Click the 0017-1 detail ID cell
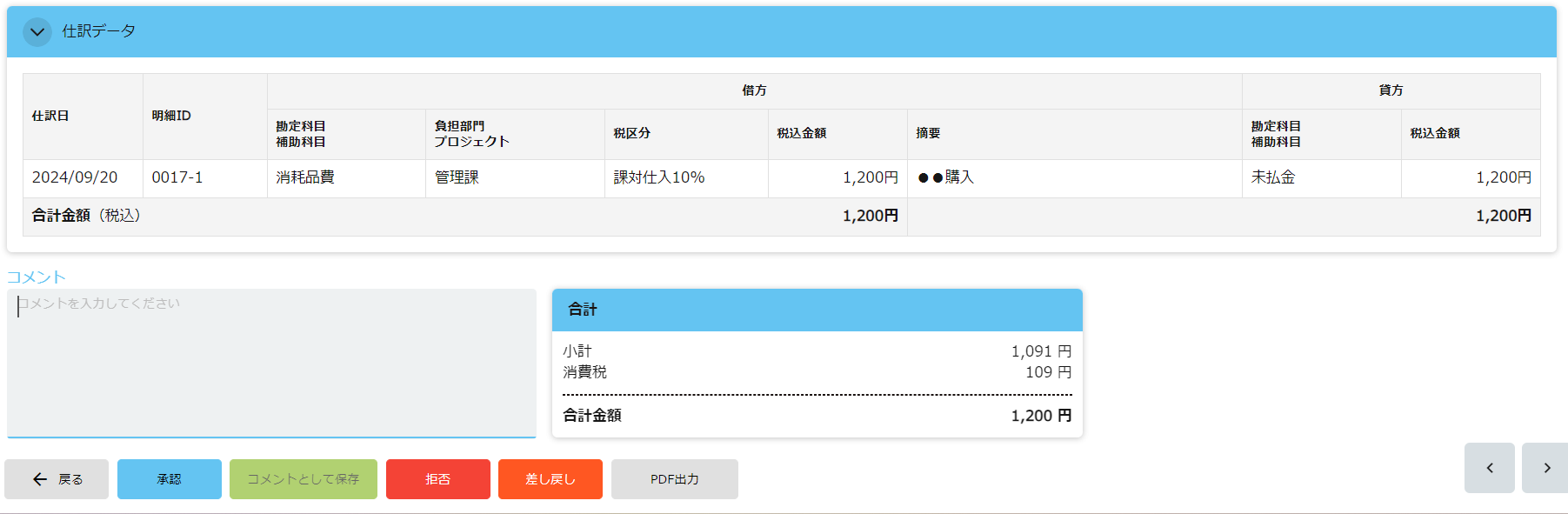Viewport: 1568px width, 514px height. click(177, 177)
